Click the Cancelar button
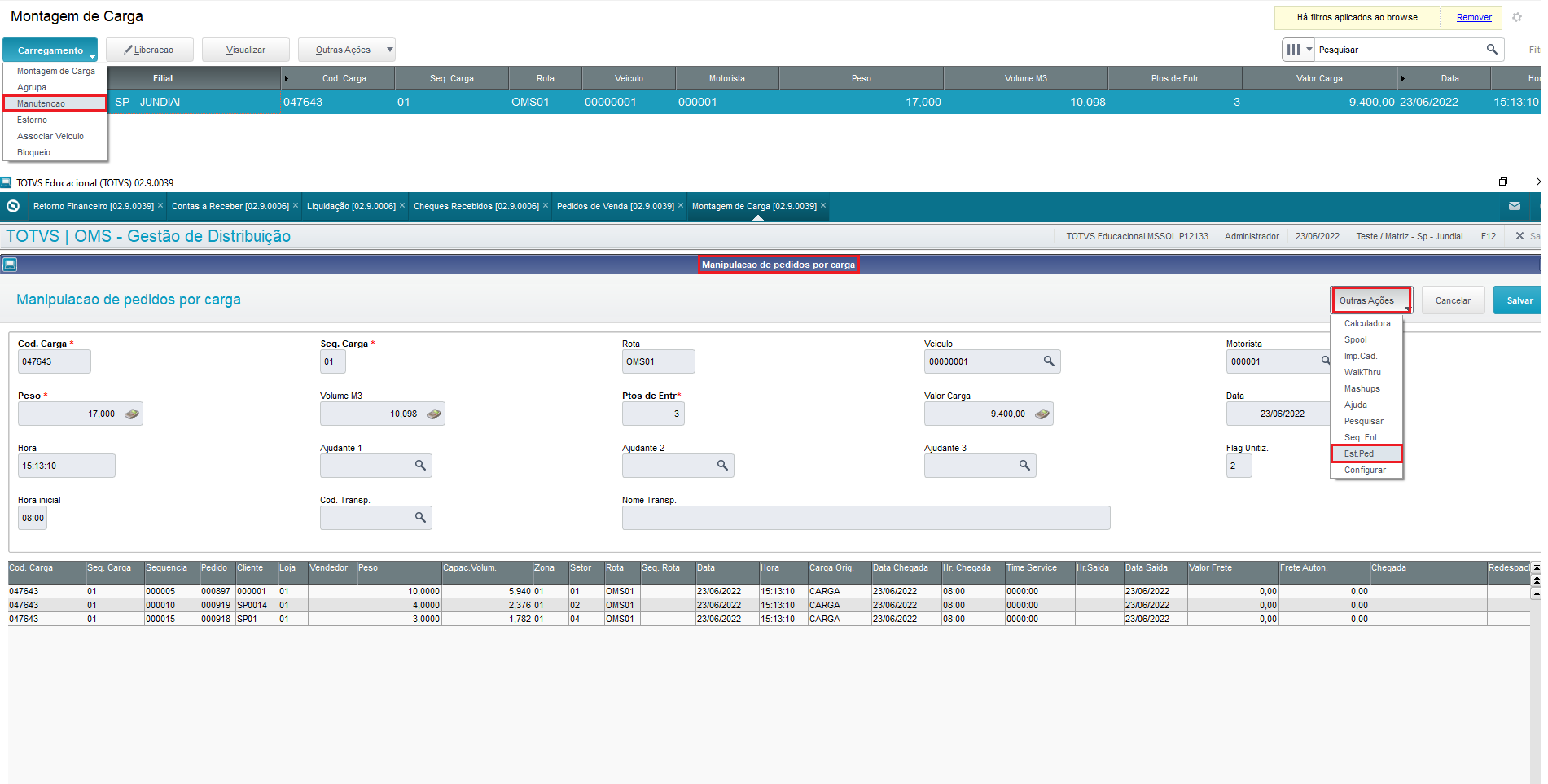This screenshot has width=1548, height=784. point(1453,300)
